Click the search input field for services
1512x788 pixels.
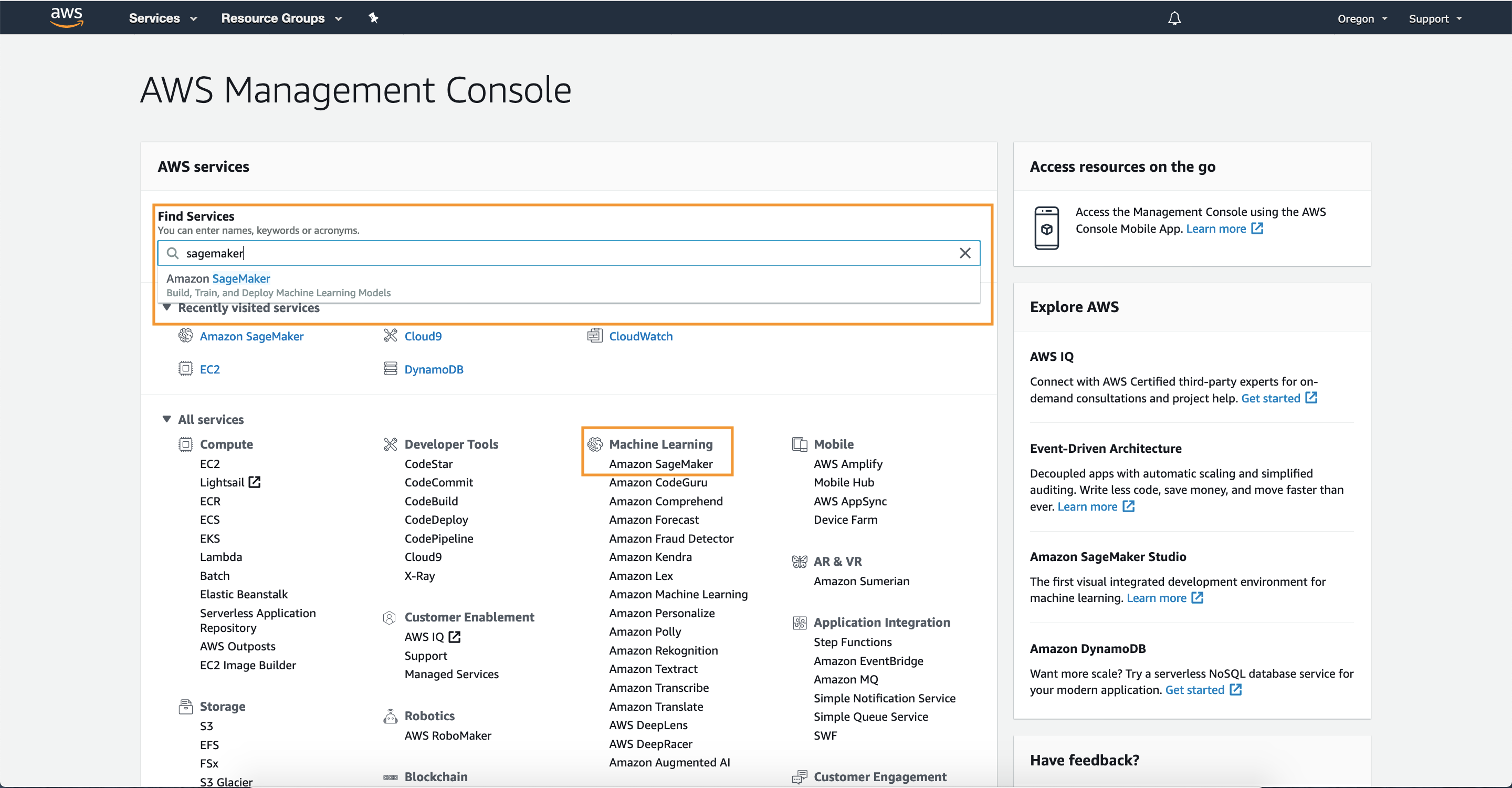point(569,253)
